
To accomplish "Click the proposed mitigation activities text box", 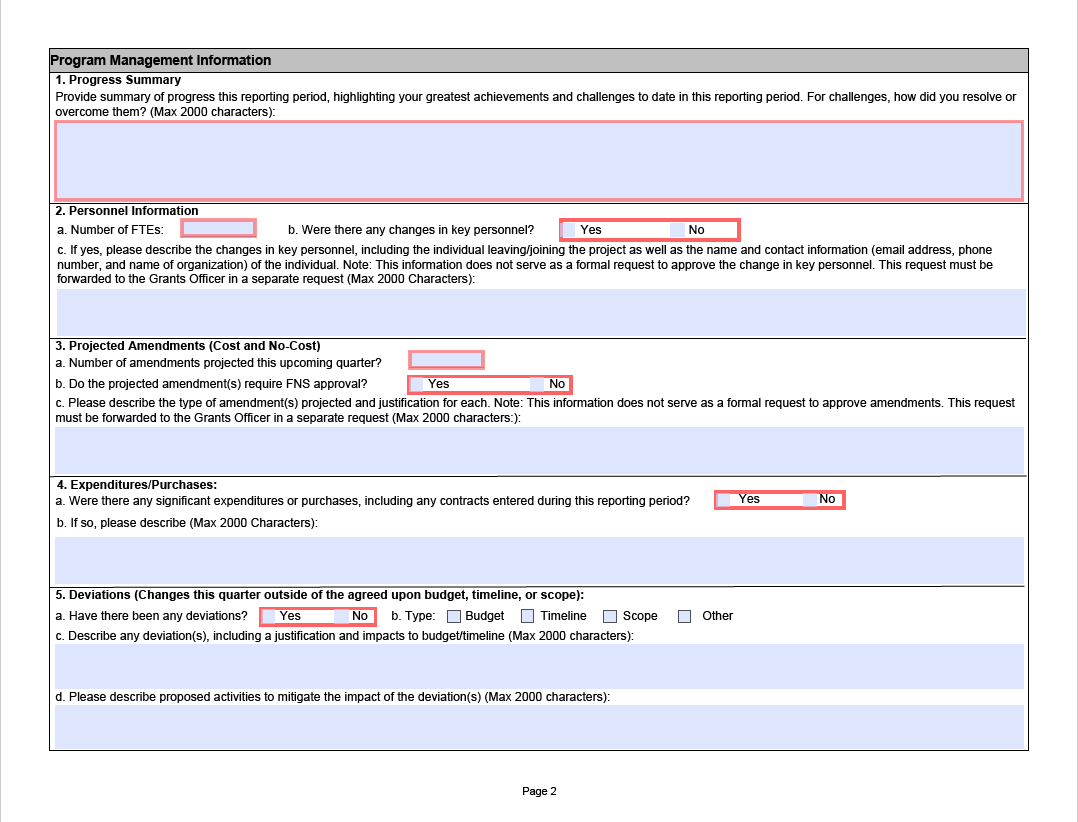I will click(x=538, y=727).
